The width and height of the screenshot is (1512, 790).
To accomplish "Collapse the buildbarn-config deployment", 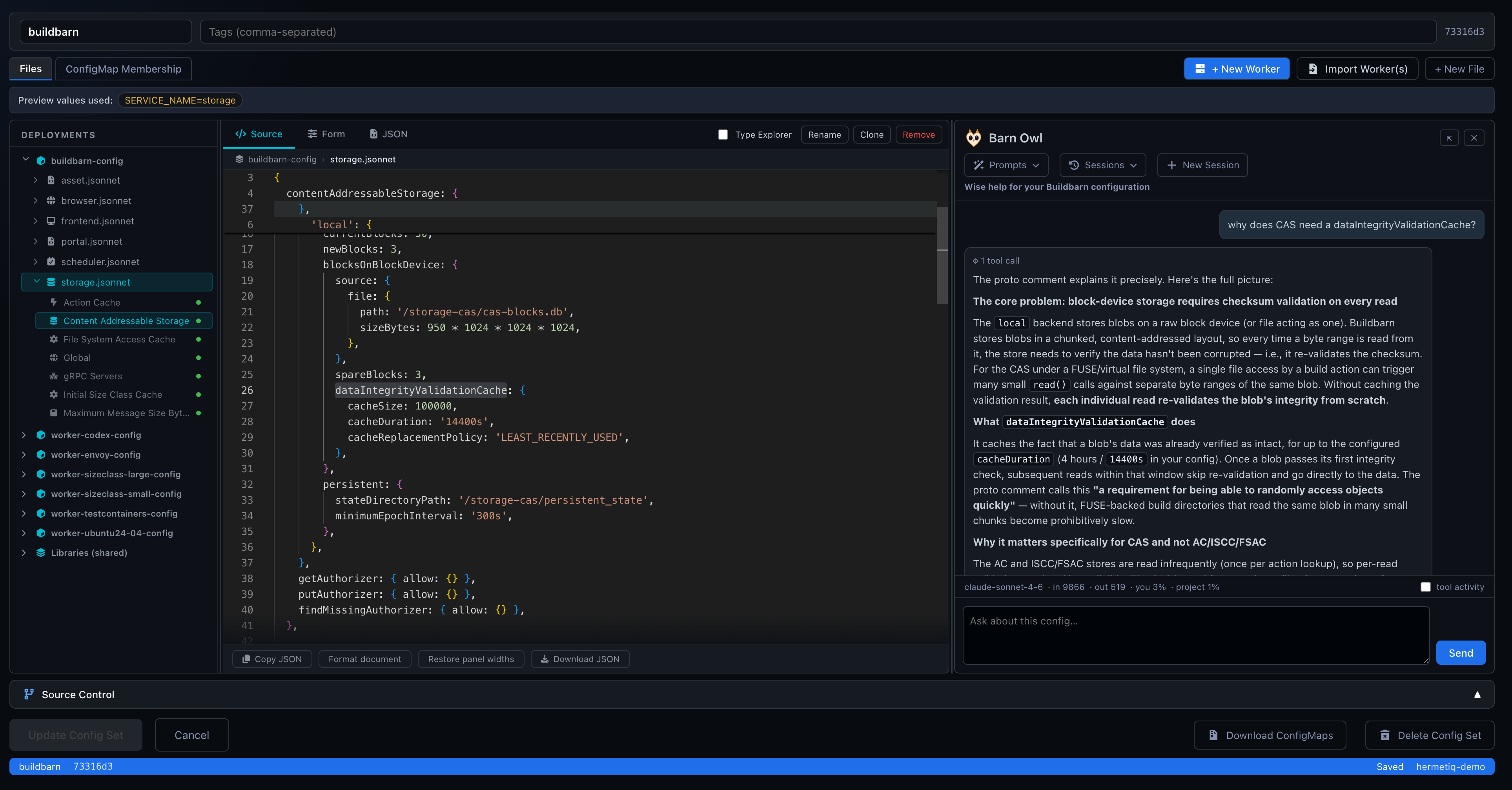I will tap(25, 160).
